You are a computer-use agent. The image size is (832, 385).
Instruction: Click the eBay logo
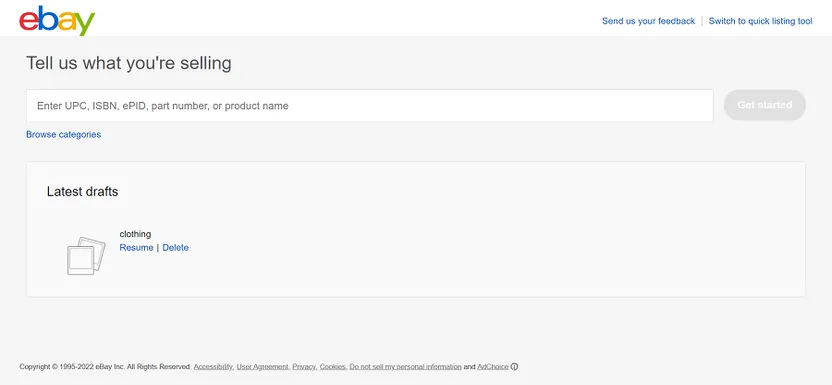coord(57,21)
